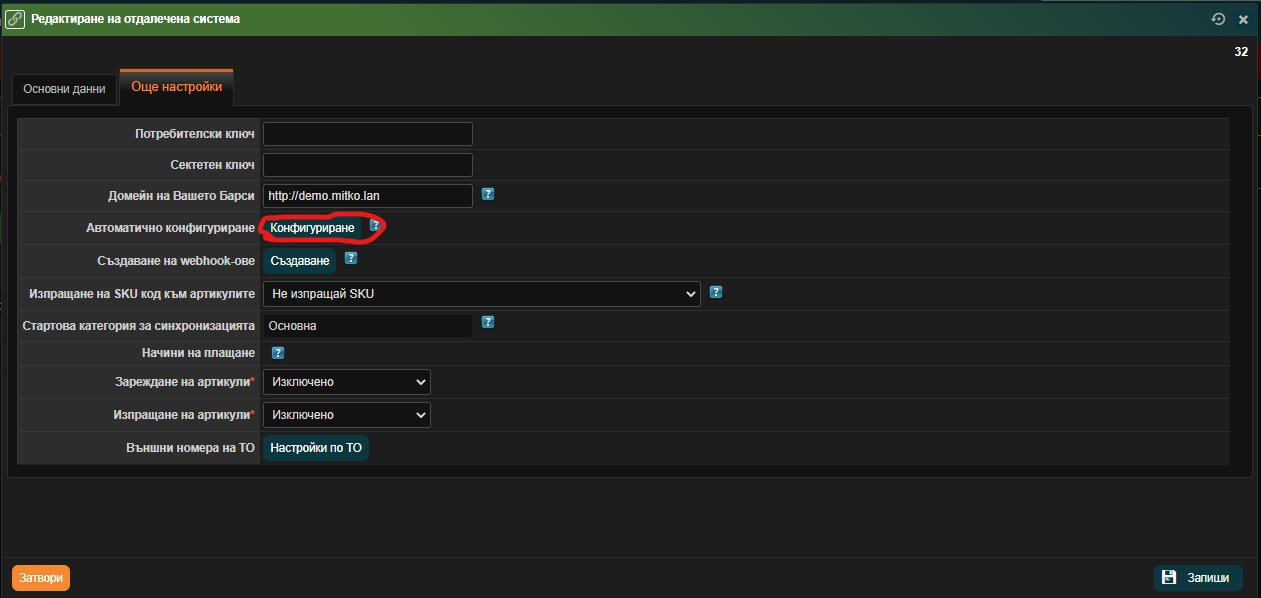
Task: Open help for Начини на плащане
Action: 278,353
